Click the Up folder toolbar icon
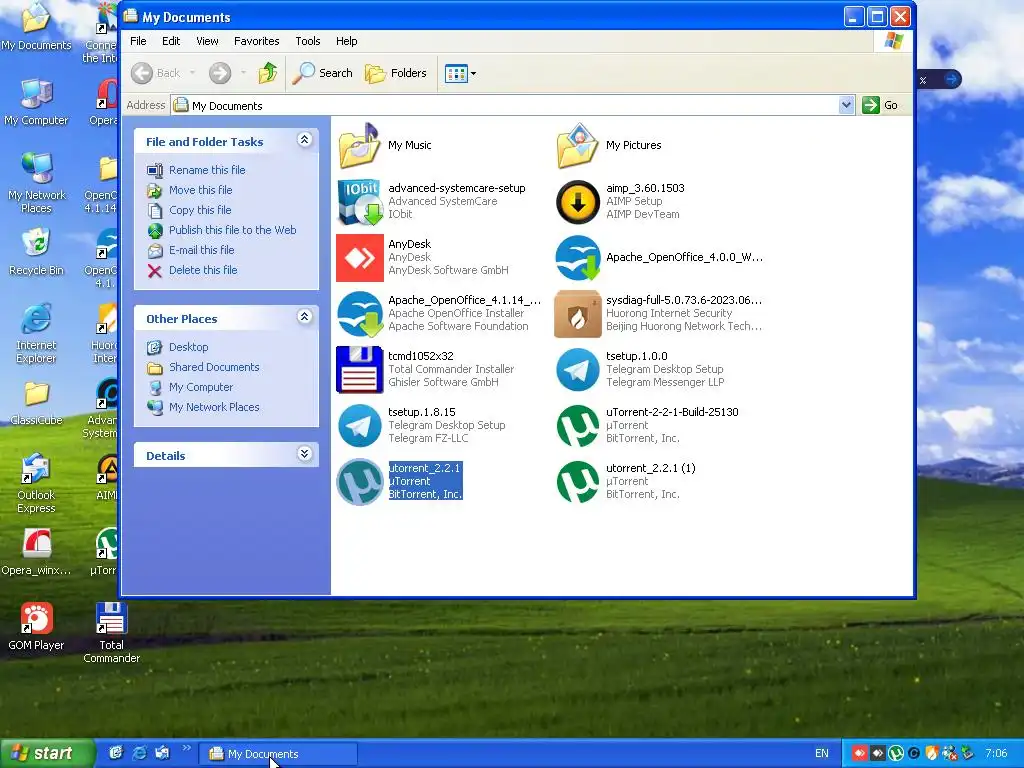1024x768 pixels. coord(268,73)
